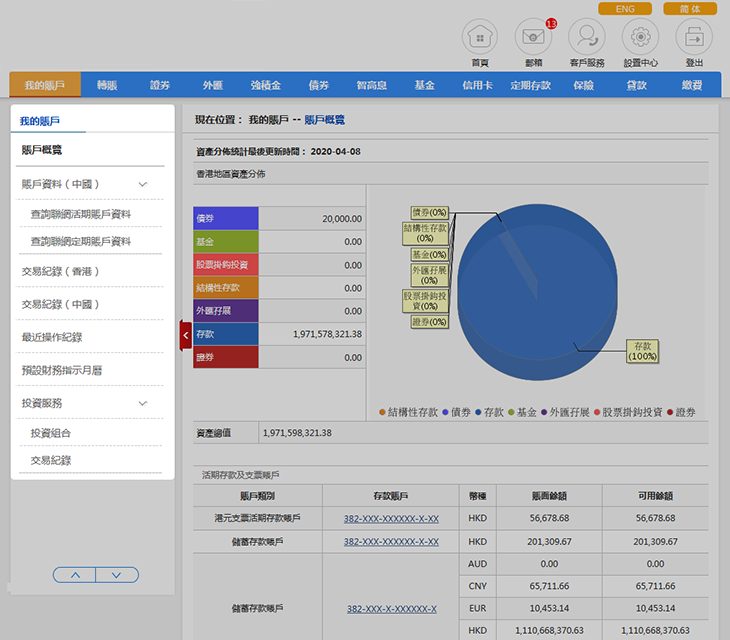Click the sidebar scroll down arrow
The width and height of the screenshot is (730, 640).
pyautogui.click(x=117, y=575)
